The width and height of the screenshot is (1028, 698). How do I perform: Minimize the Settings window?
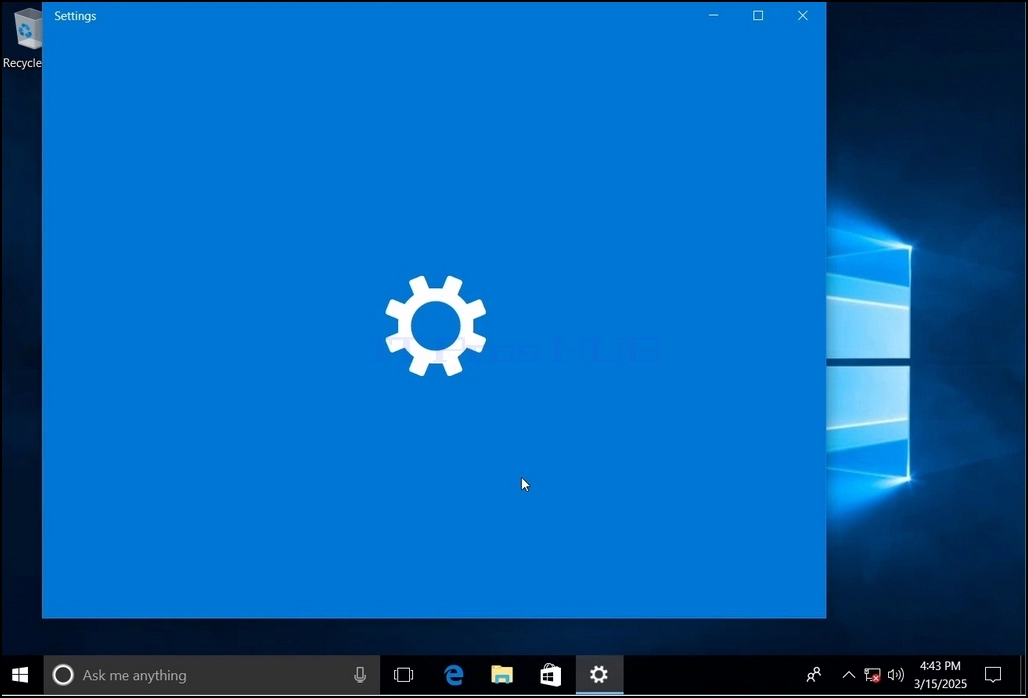[713, 15]
